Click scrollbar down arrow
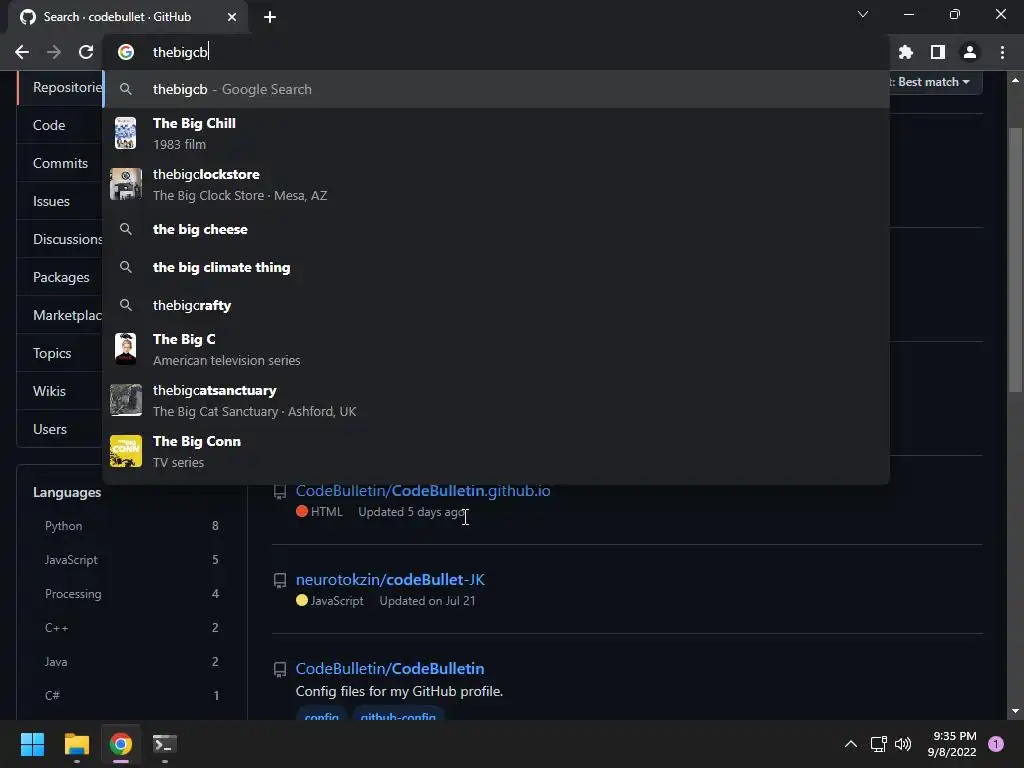 pyautogui.click(x=1015, y=711)
